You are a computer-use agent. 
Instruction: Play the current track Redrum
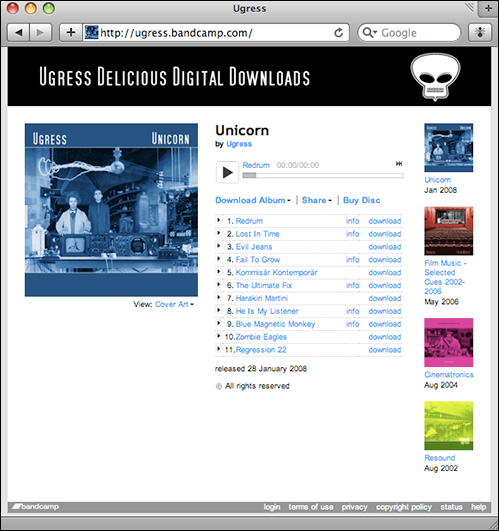point(227,172)
